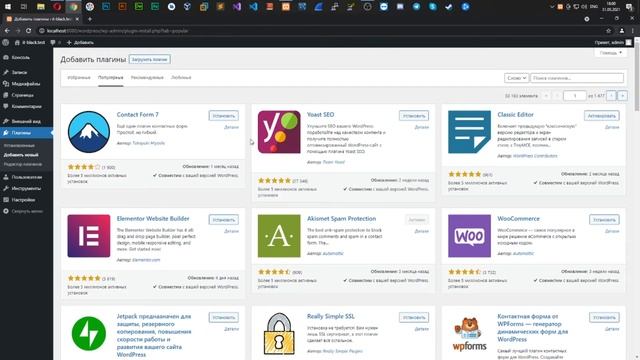
Task: Click the Загрузить плагин upload button
Action: 150,59
